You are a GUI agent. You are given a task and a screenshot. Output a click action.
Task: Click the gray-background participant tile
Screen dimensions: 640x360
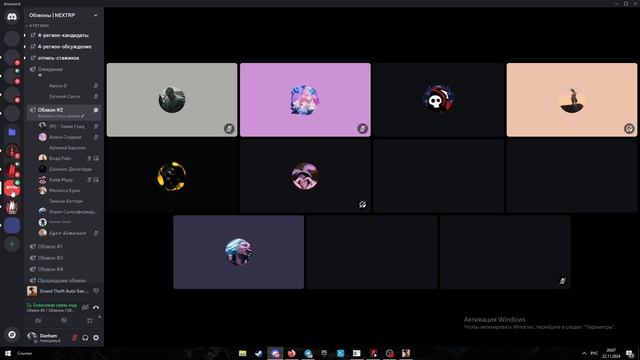(172, 100)
